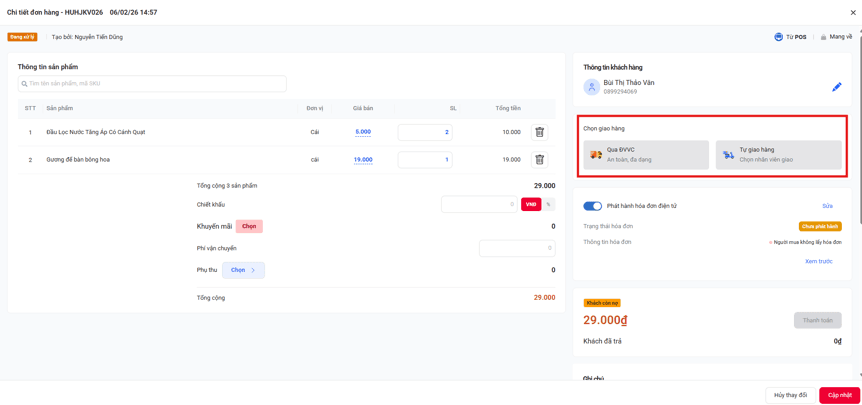Click the customer avatar icon

[x=592, y=87]
